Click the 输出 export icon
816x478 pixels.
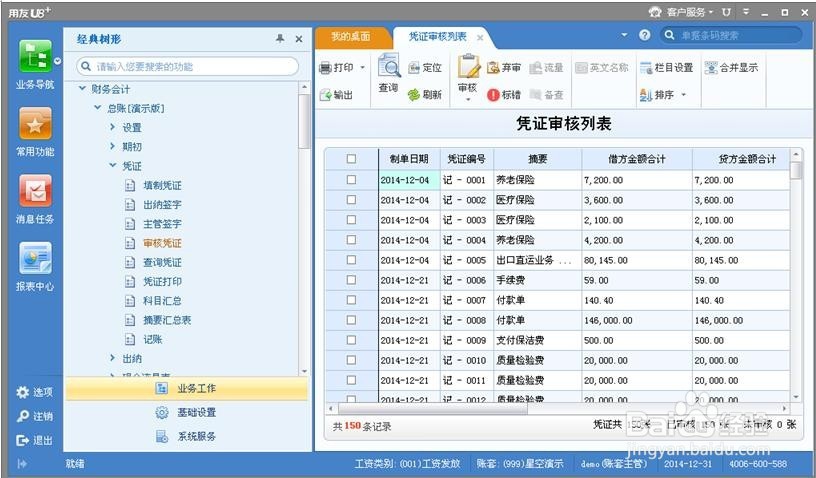[x=326, y=95]
